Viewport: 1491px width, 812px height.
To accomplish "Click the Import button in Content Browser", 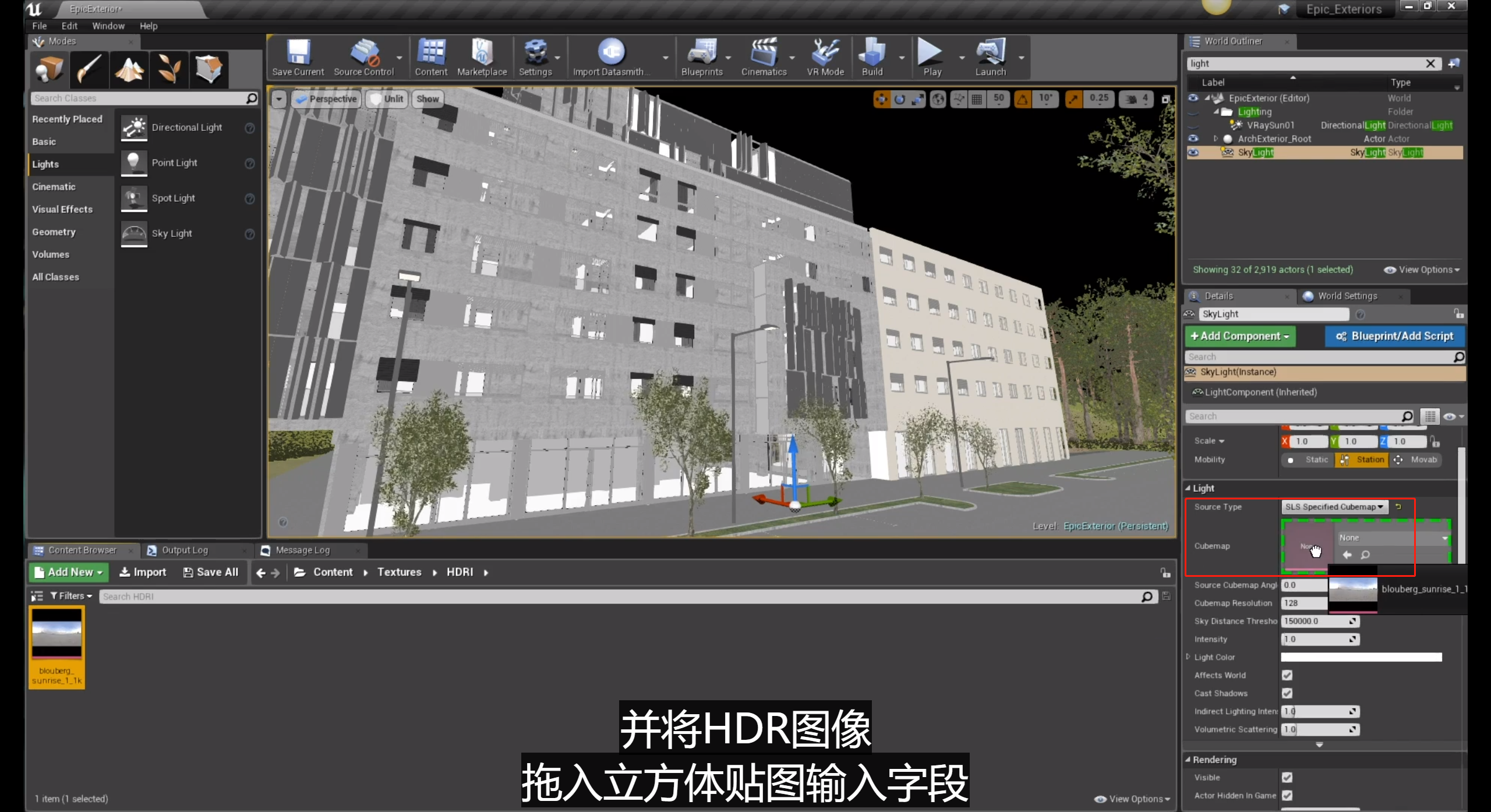I will click(x=143, y=573).
